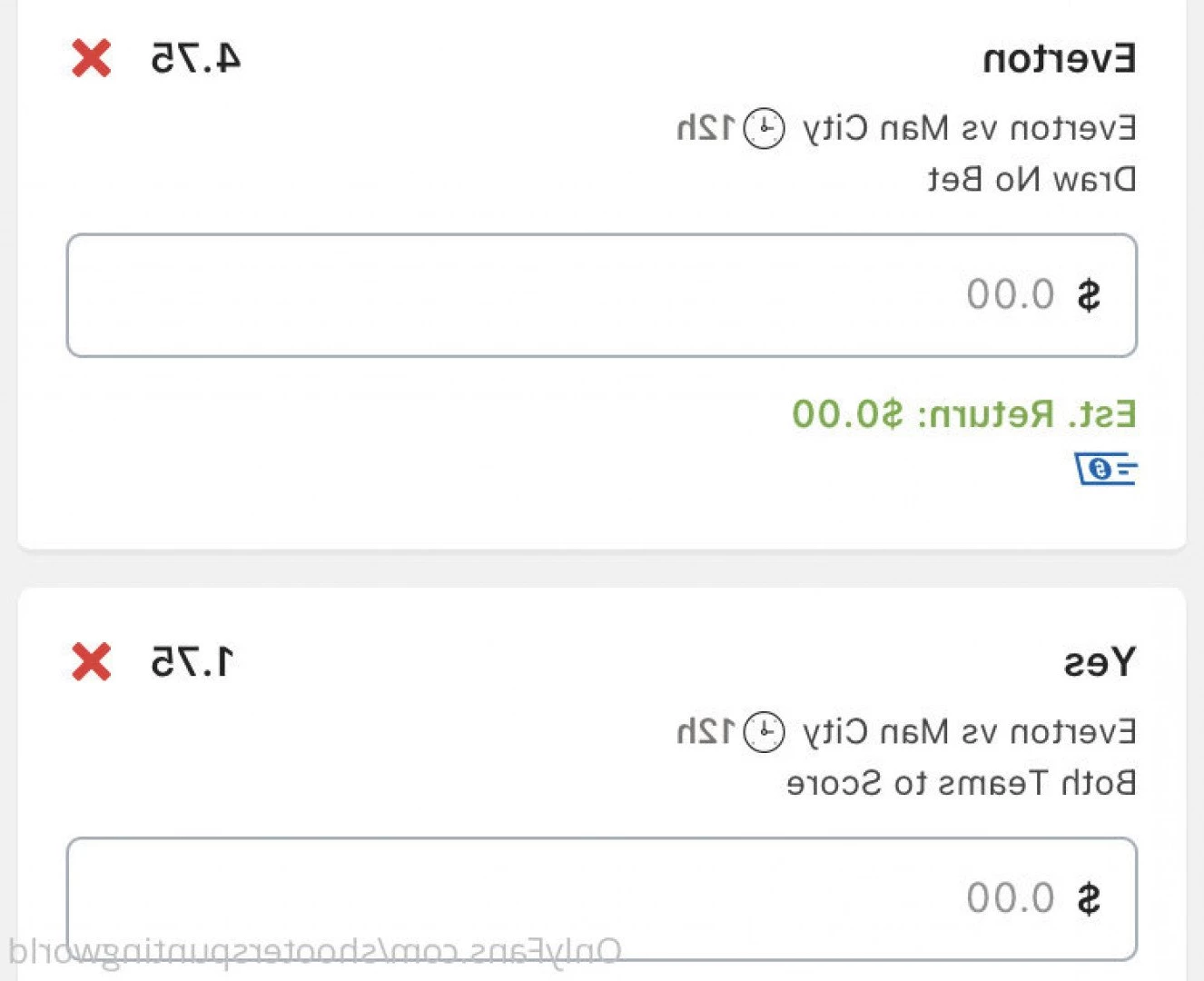
Task: Click the 4.75 odds value
Action: tap(196, 58)
